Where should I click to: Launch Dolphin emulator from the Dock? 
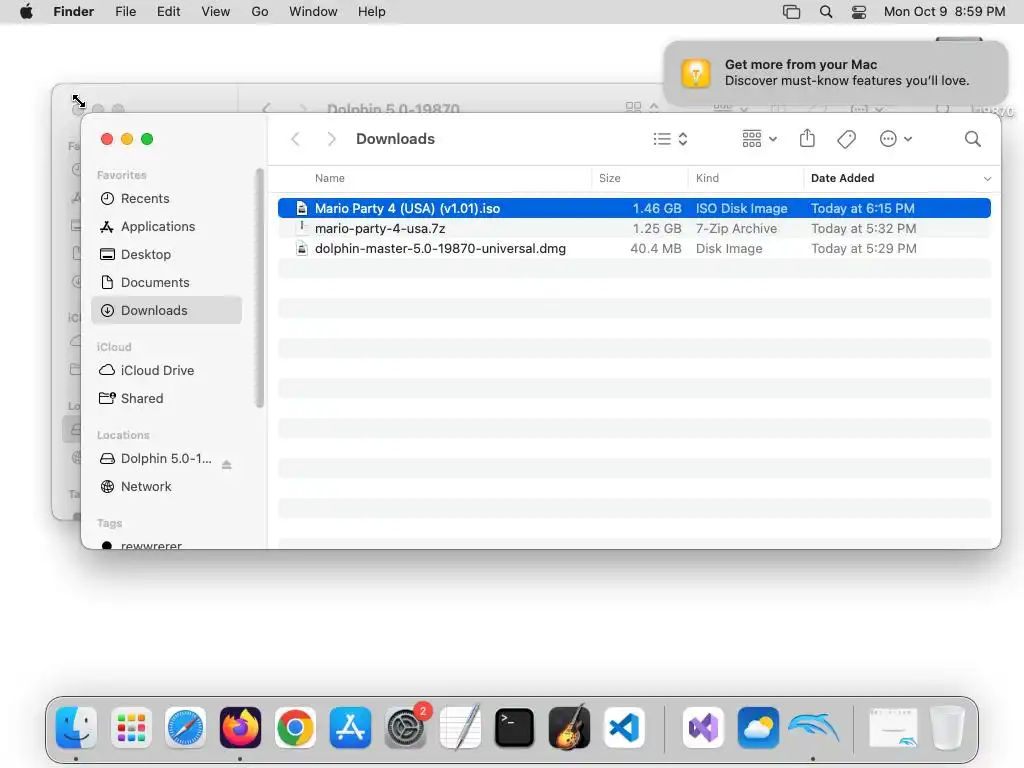[813, 727]
